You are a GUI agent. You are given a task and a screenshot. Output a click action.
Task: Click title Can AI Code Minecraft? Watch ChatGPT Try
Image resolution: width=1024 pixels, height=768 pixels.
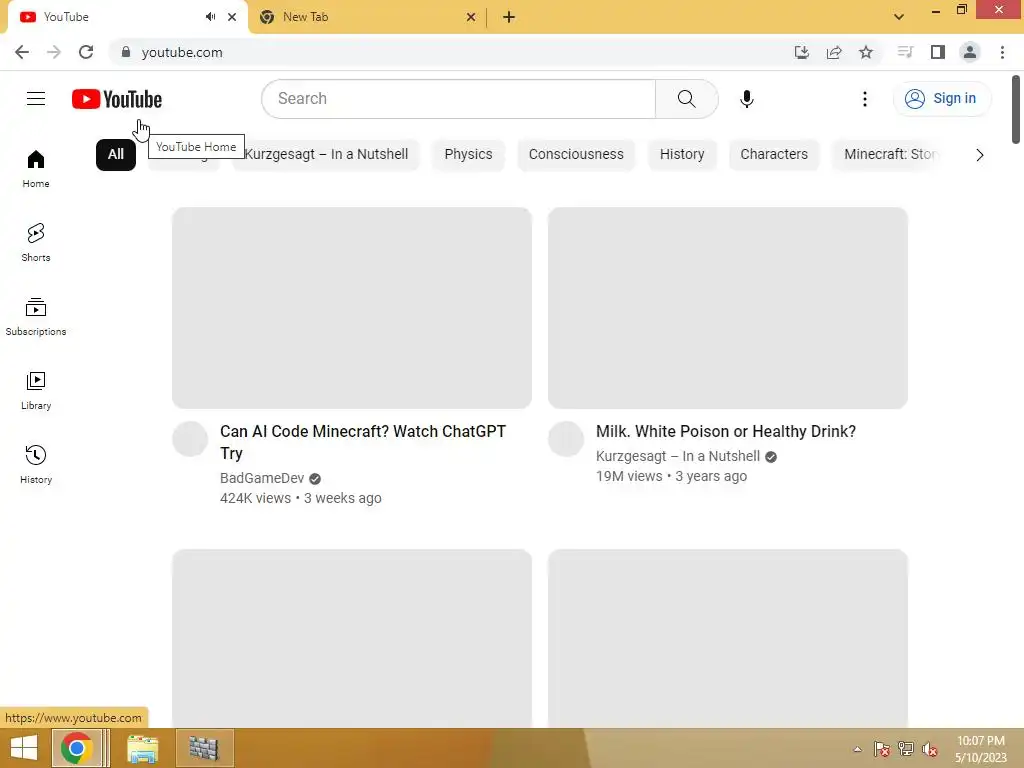coord(363,442)
